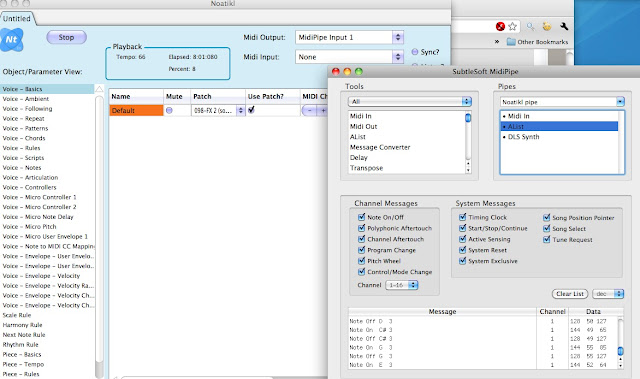Select DLS Synth in Pipes list
This screenshot has width=640, height=379.
pyautogui.click(x=559, y=137)
